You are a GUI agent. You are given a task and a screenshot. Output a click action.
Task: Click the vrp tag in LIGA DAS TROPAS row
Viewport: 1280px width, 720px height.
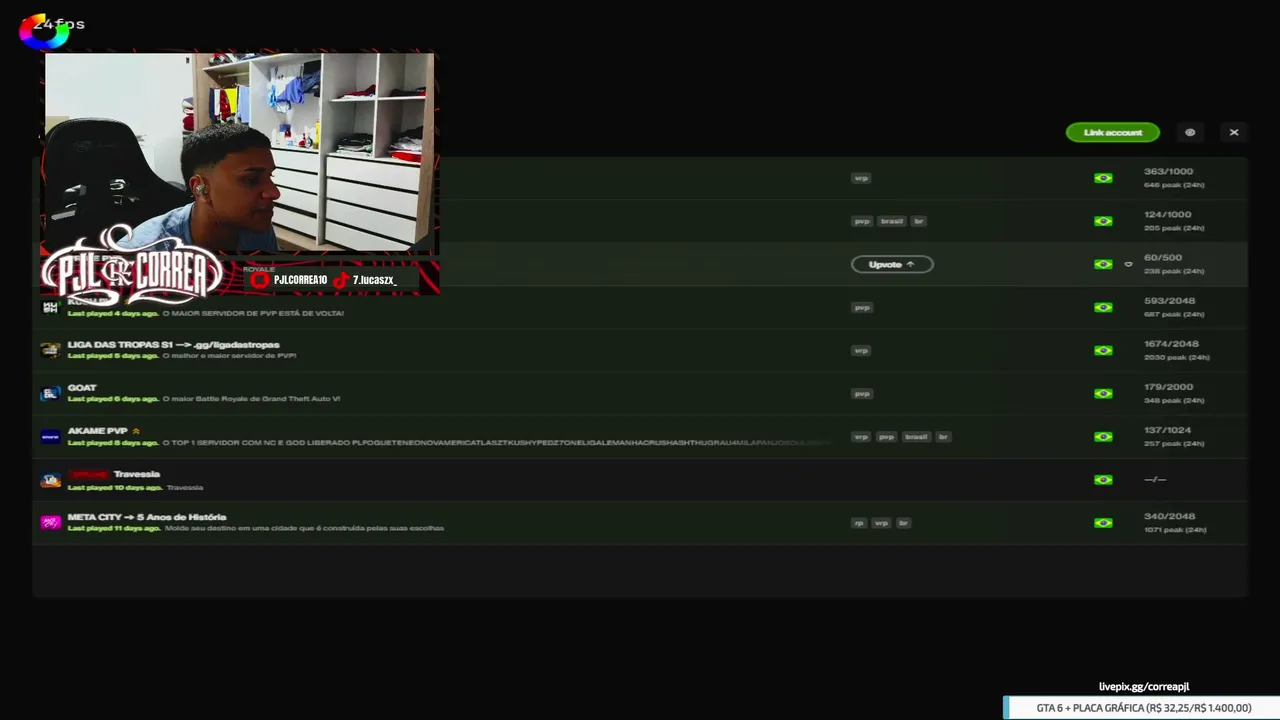[x=861, y=350]
